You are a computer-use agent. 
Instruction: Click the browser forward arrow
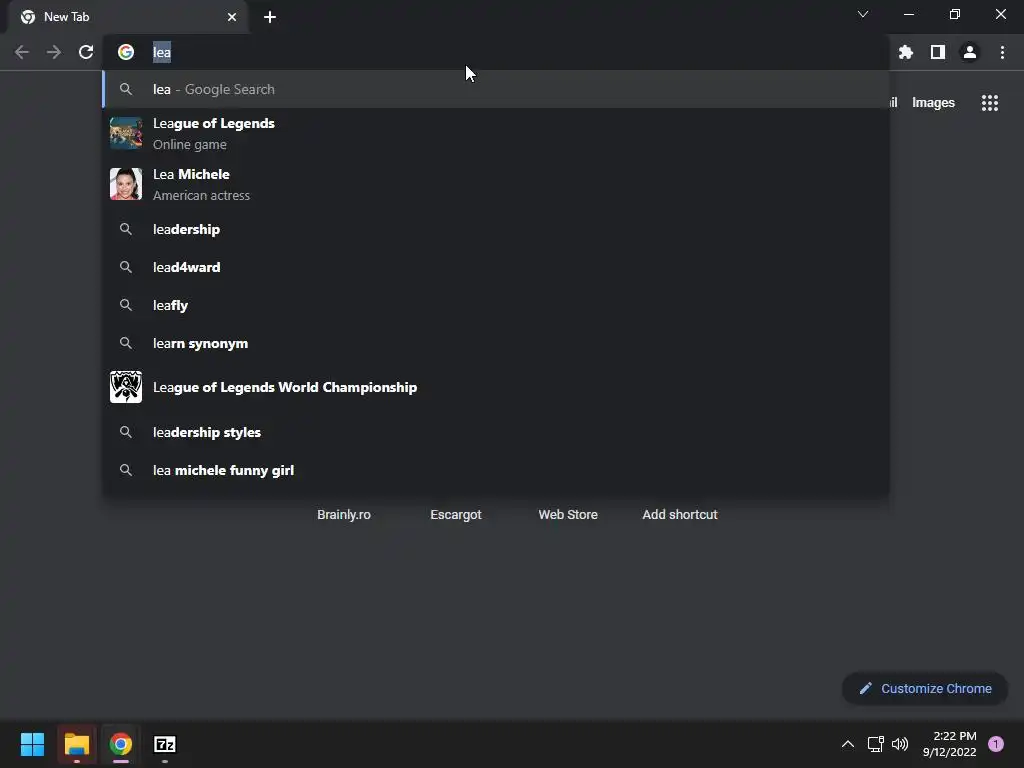54,52
